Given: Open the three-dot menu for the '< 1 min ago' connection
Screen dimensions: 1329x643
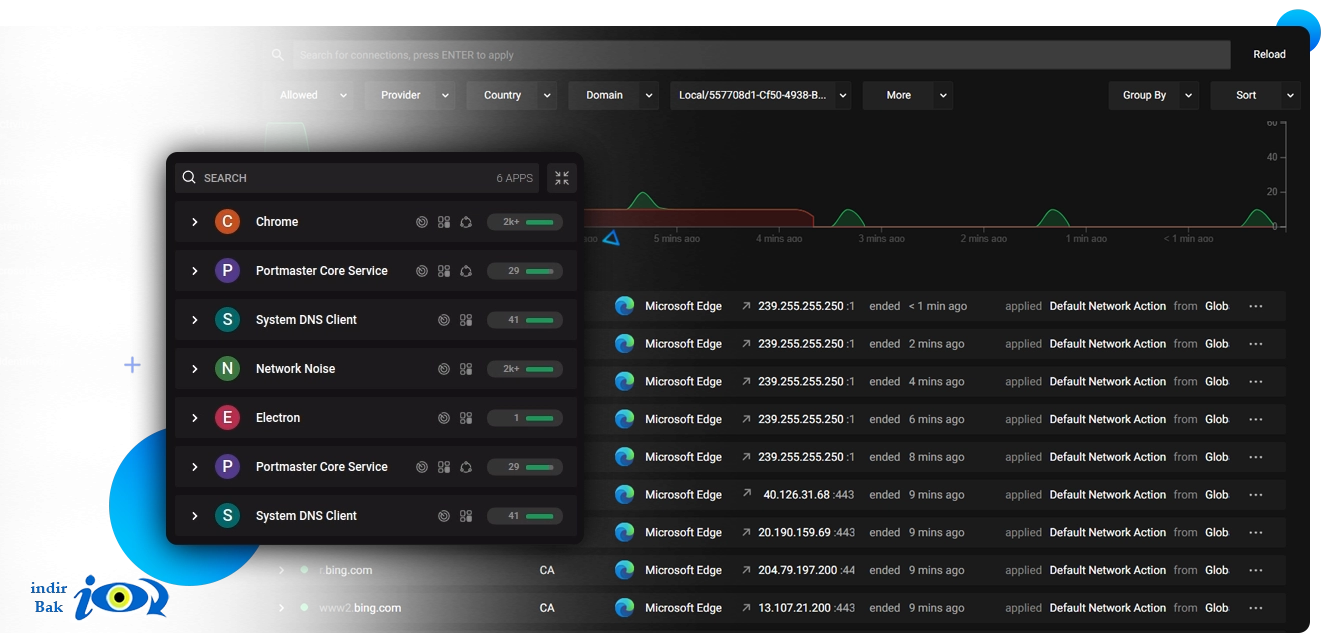Looking at the screenshot, I should coord(1256,306).
